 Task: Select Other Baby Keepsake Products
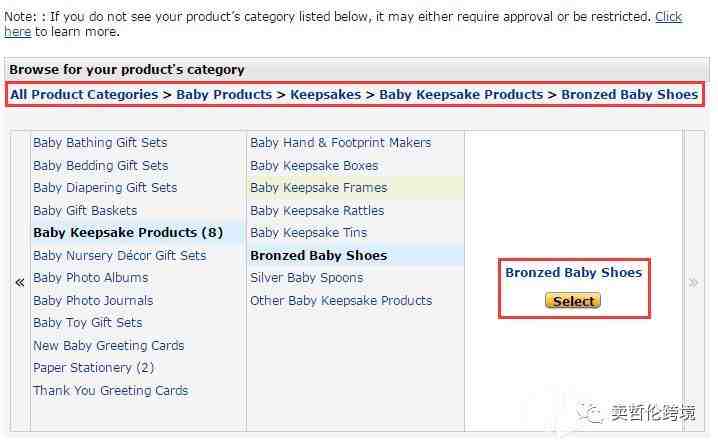pos(341,301)
